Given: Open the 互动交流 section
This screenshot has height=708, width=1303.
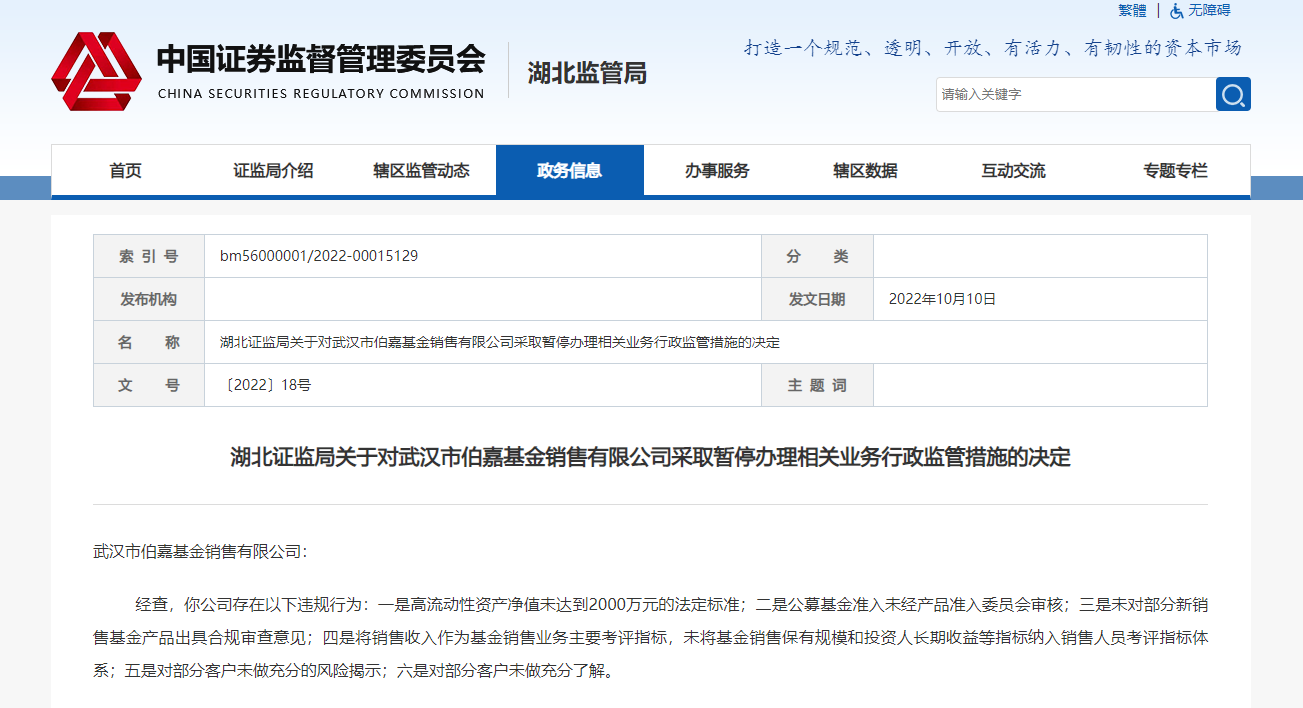Looking at the screenshot, I should 1013,171.
